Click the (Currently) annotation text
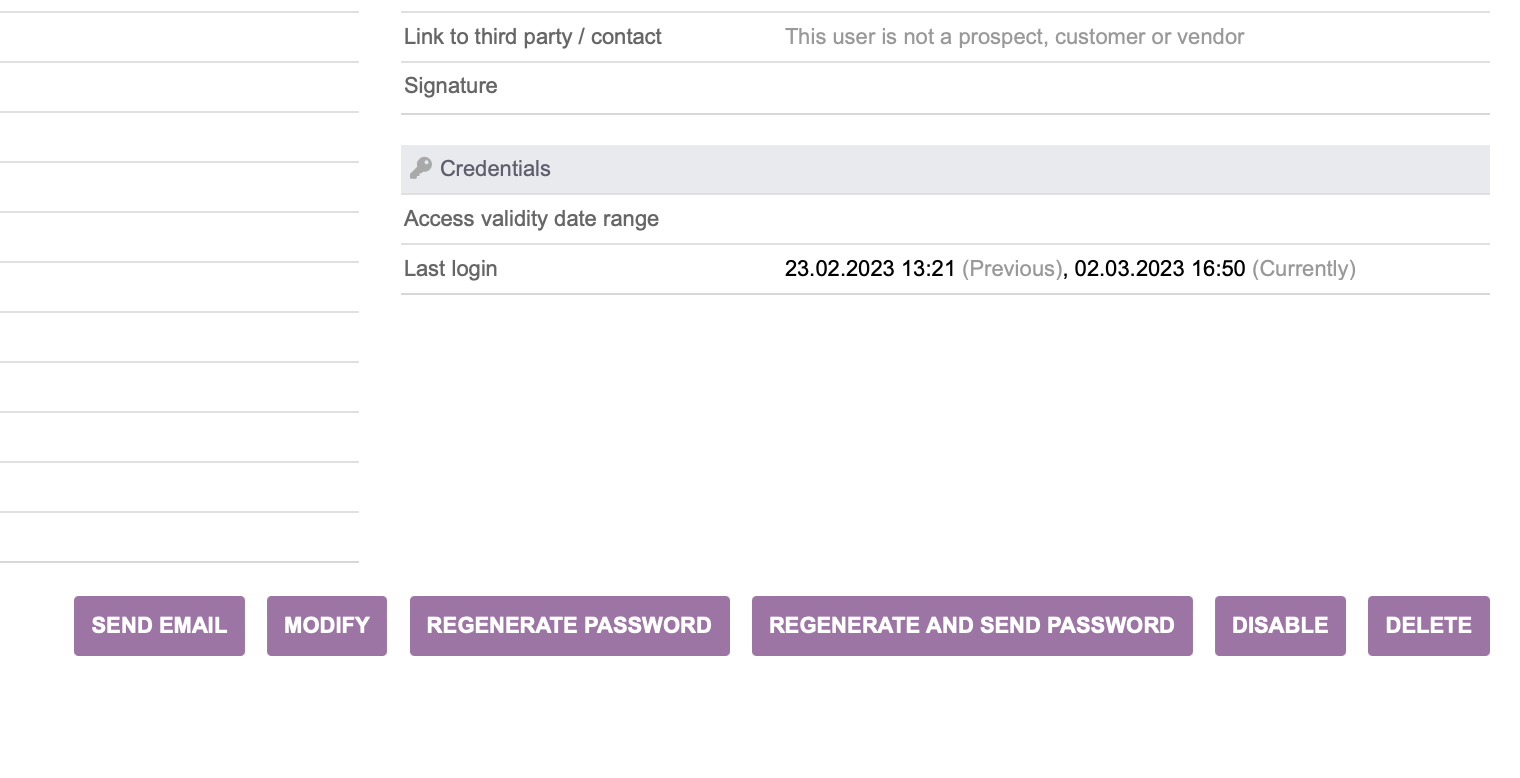Screen dimensions: 1520x778 (x=1304, y=269)
